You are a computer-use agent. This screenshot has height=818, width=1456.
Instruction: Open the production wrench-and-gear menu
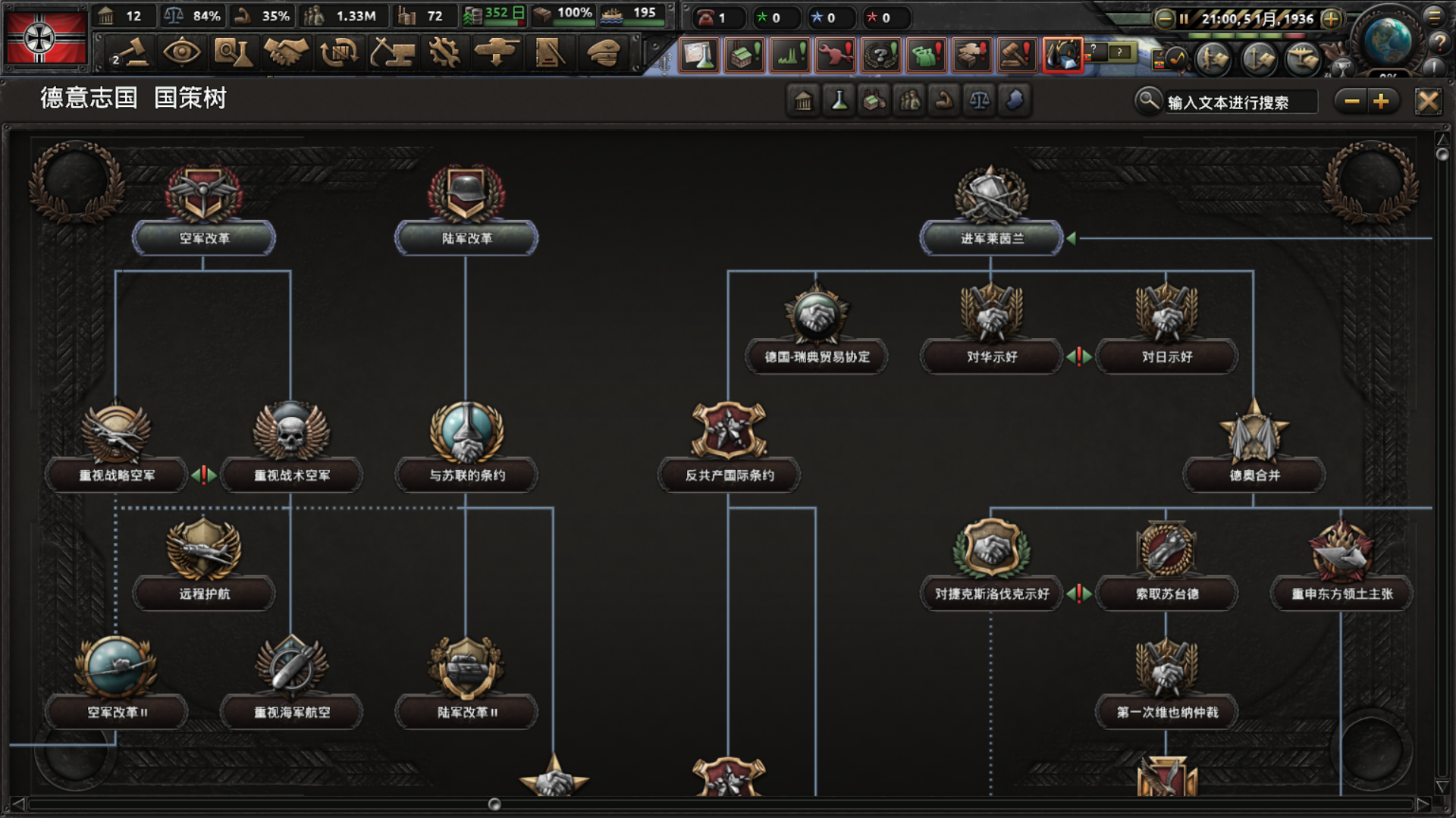(x=444, y=53)
